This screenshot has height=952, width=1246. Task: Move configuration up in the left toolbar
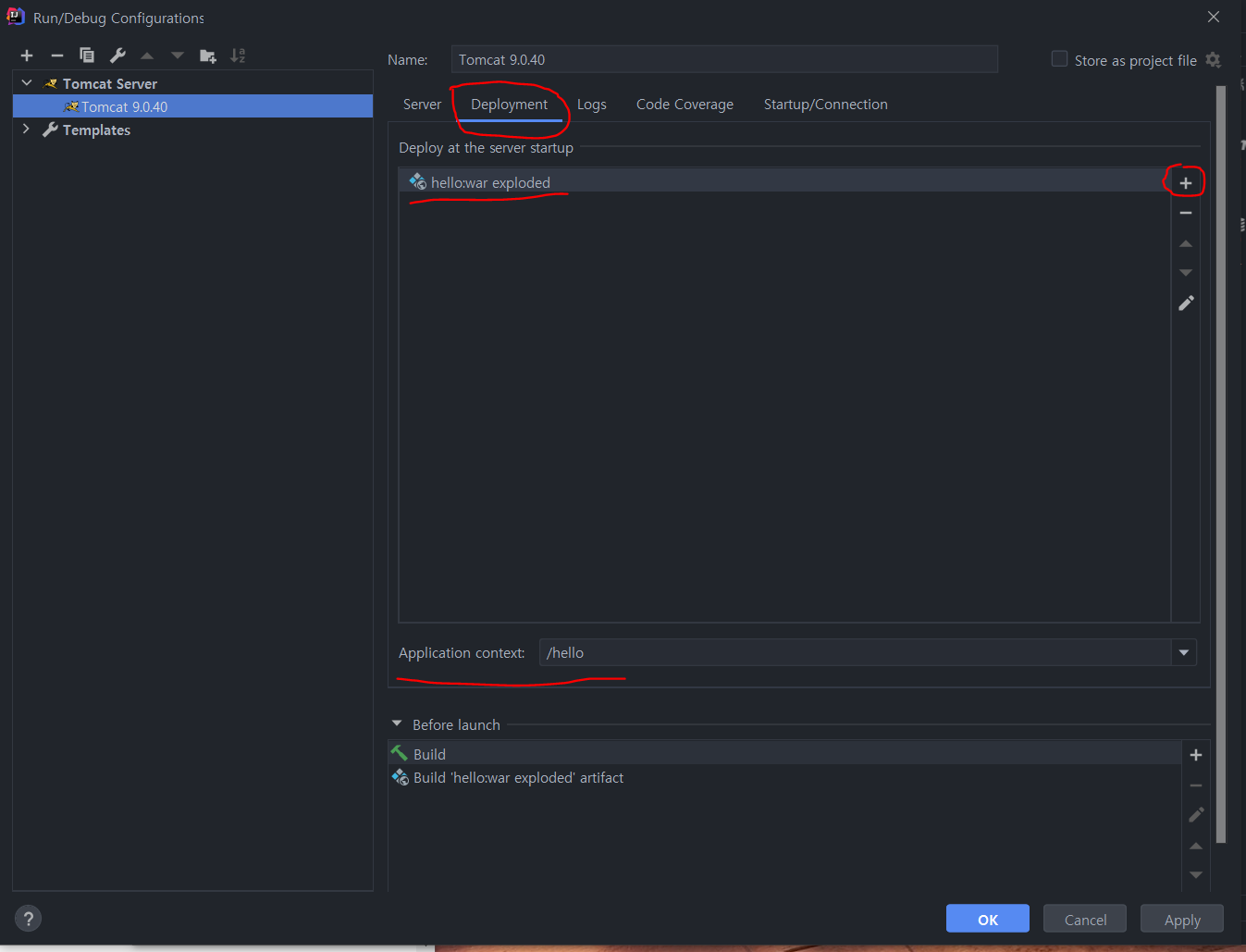pos(147,56)
